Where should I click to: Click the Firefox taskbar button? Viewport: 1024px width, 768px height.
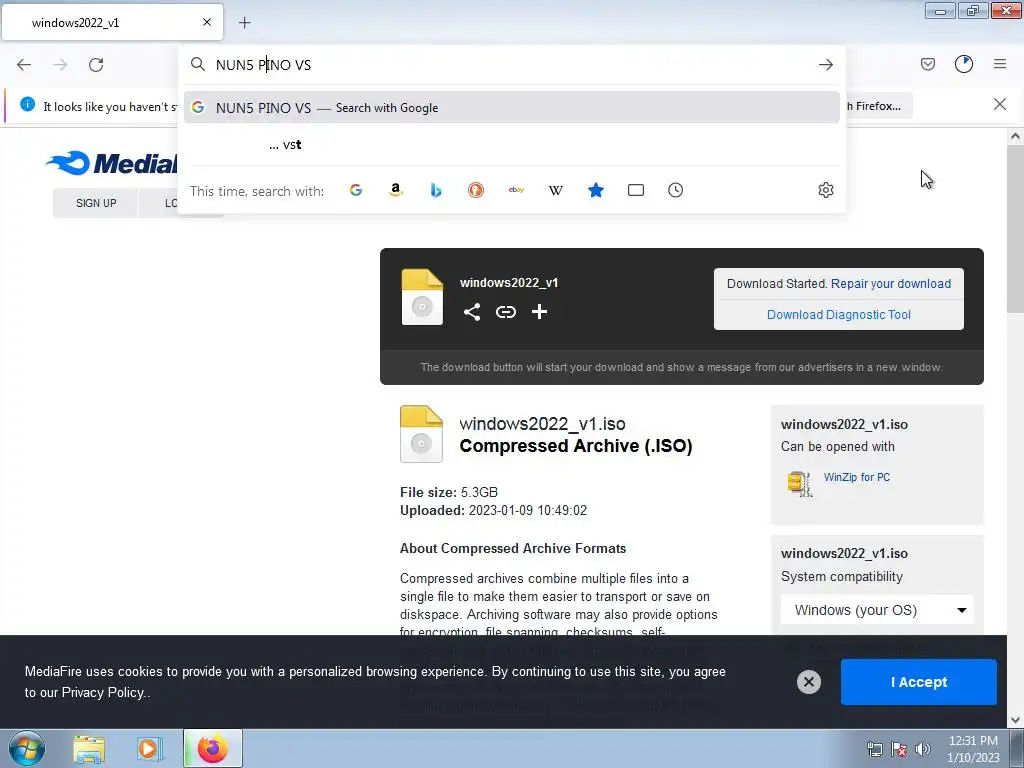tap(213, 748)
